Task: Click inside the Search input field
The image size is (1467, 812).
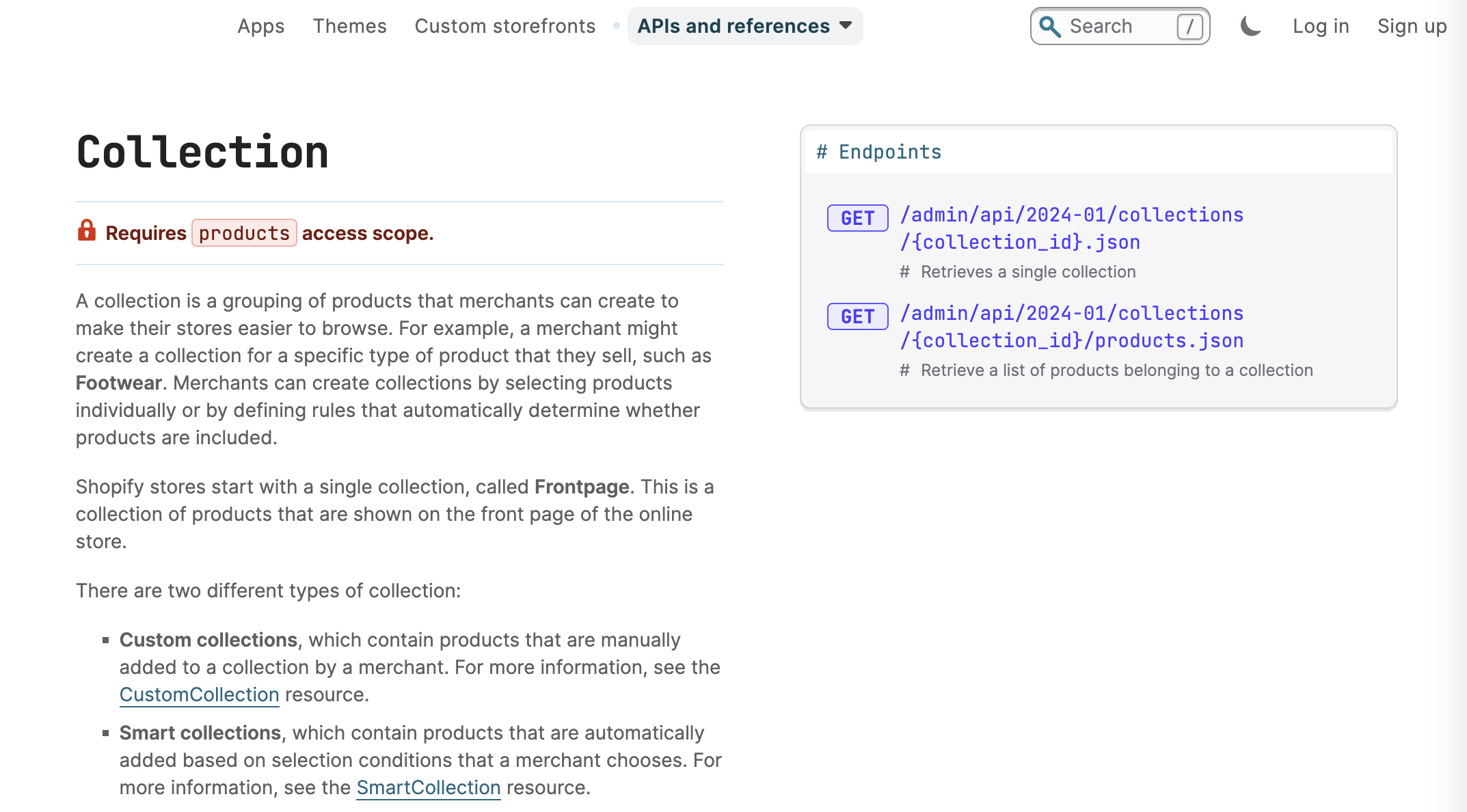Action: point(1114,26)
